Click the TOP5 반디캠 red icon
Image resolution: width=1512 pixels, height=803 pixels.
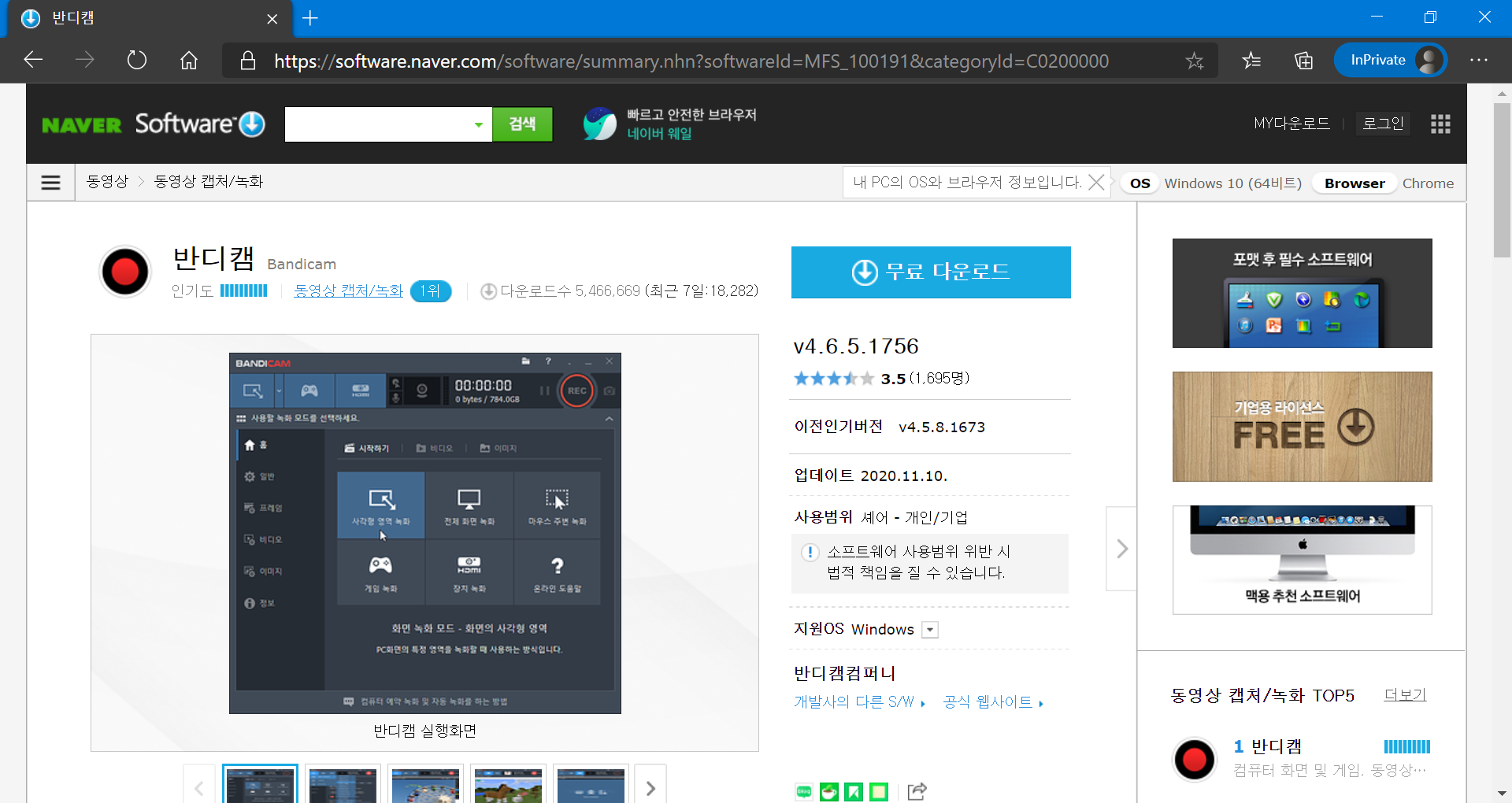(x=1195, y=759)
